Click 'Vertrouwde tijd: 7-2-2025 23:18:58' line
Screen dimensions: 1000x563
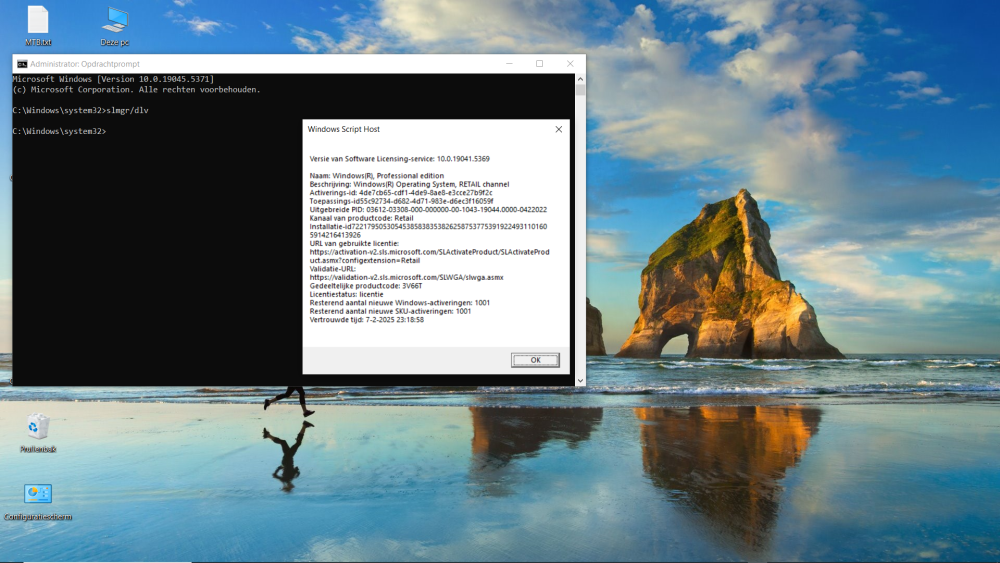click(x=367, y=319)
